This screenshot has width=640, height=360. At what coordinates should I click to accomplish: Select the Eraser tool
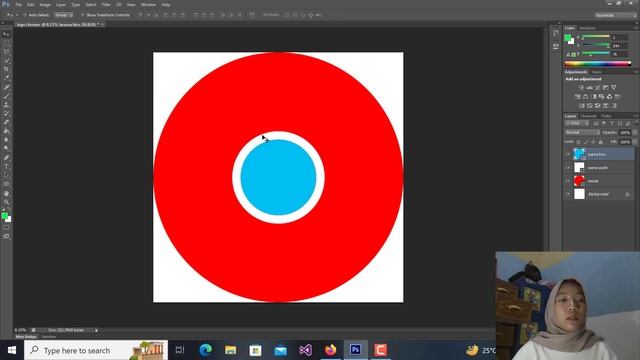click(6, 122)
